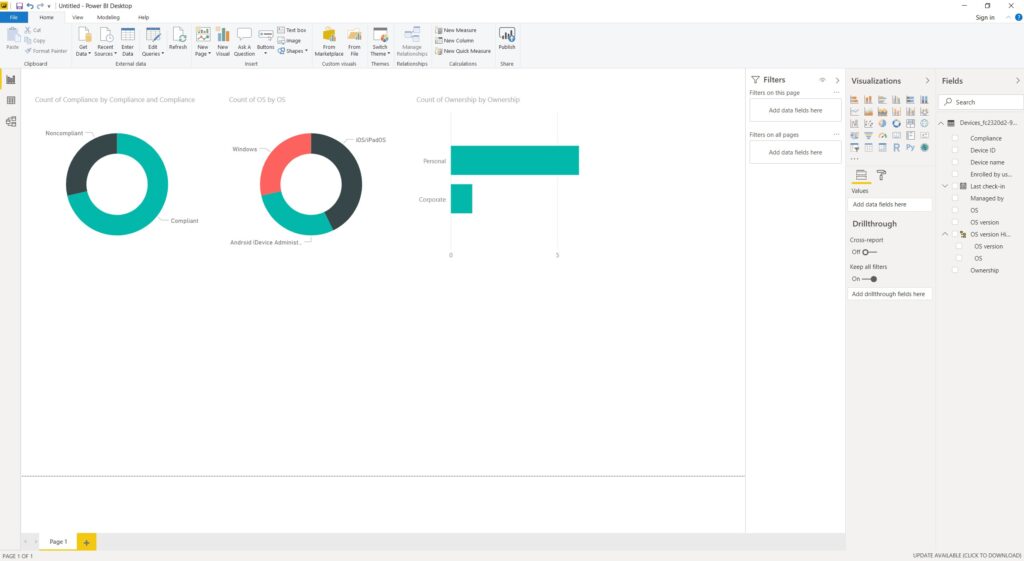This screenshot has height=561, width=1024.
Task: Click the Ask A Question icon
Action: (244, 39)
